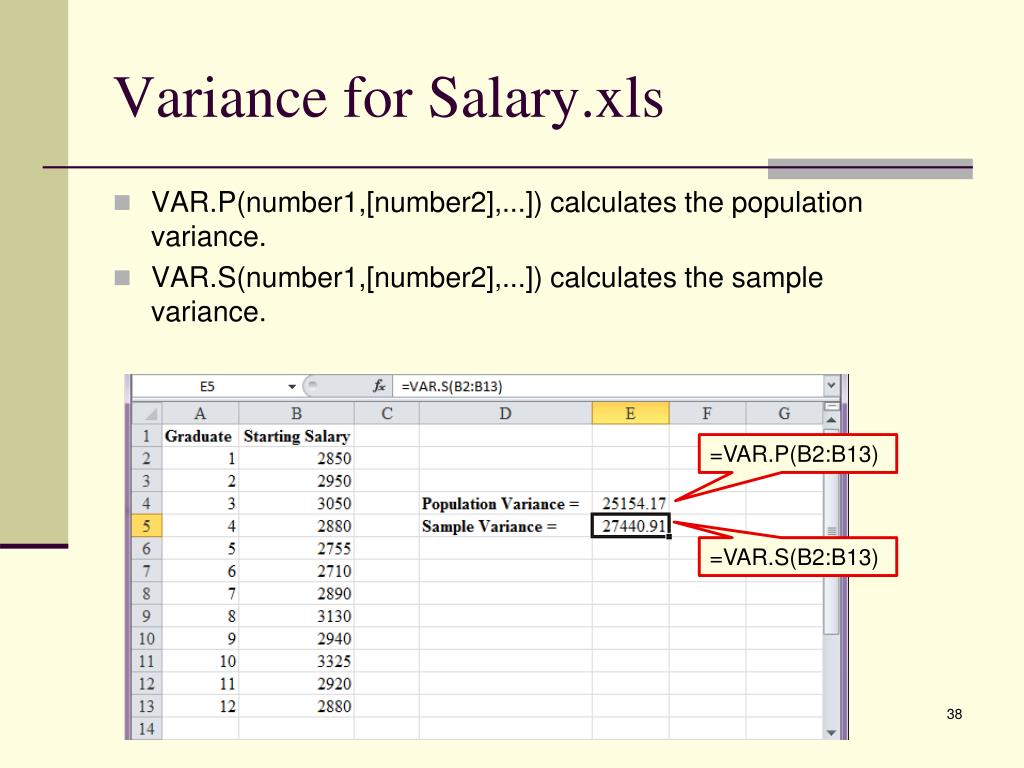The height and width of the screenshot is (768, 1024).
Task: Click the vertical scrollbar thumb
Action: click(831, 532)
